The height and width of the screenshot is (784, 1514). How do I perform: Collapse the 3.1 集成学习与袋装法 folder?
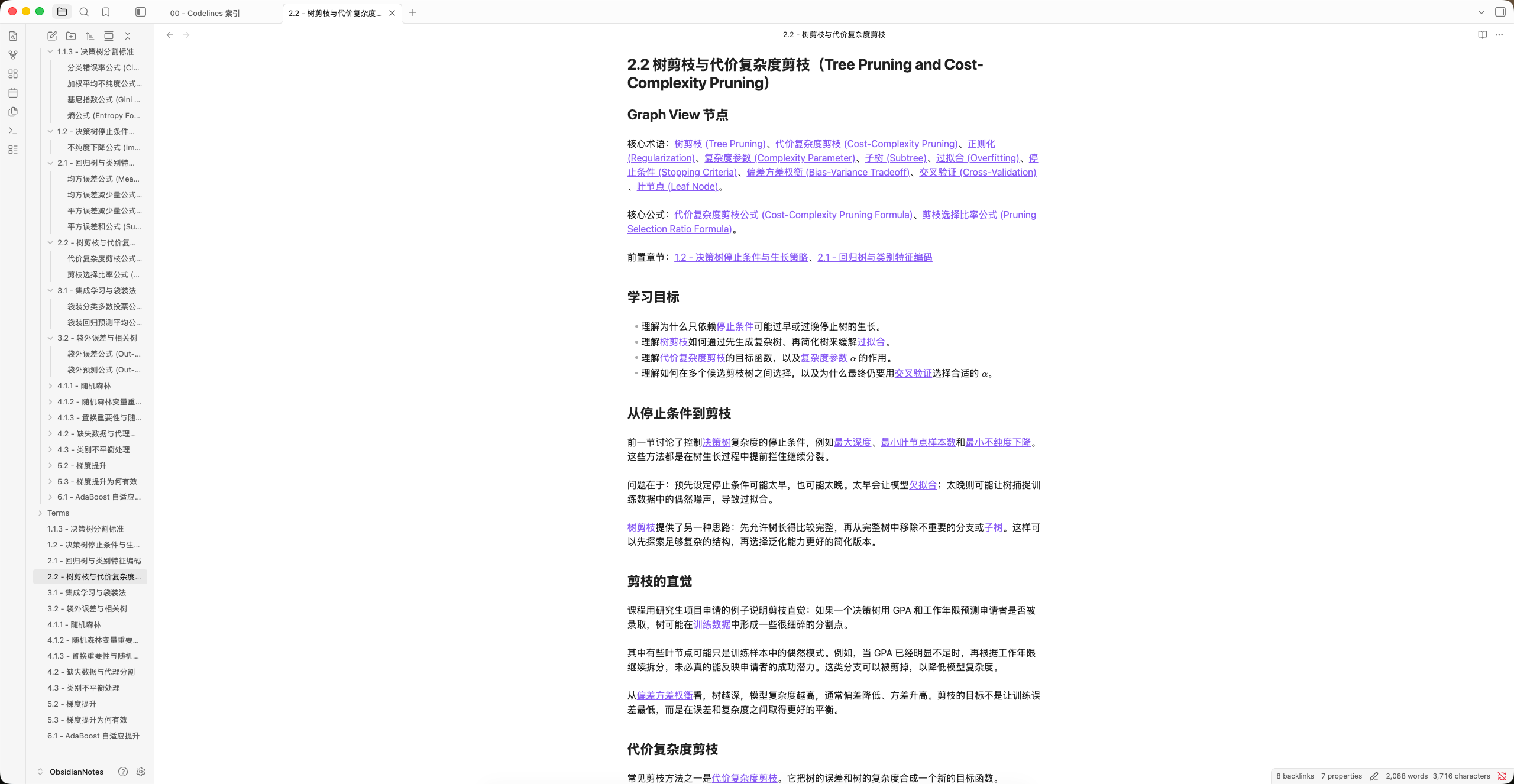(50, 290)
